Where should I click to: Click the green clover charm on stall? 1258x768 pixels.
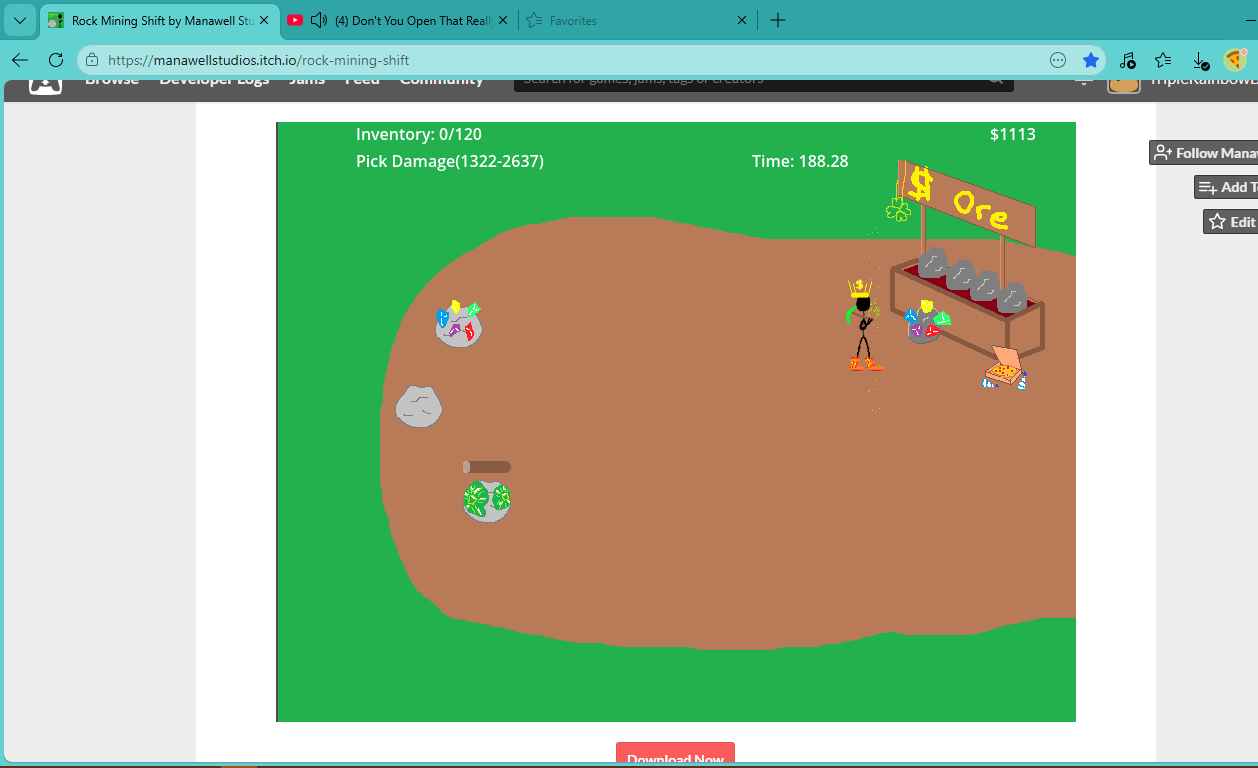click(898, 209)
